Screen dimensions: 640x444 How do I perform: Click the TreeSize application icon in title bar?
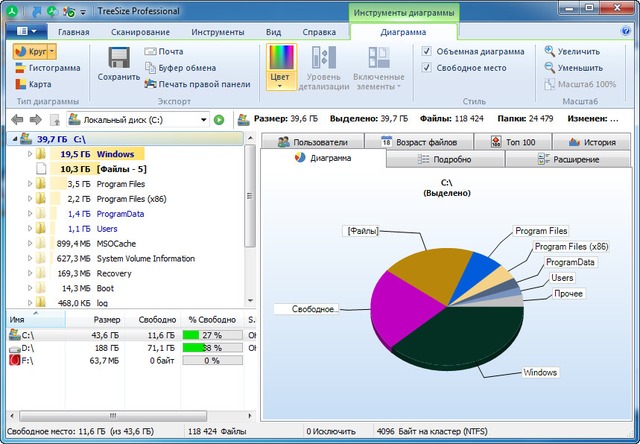tap(13, 11)
